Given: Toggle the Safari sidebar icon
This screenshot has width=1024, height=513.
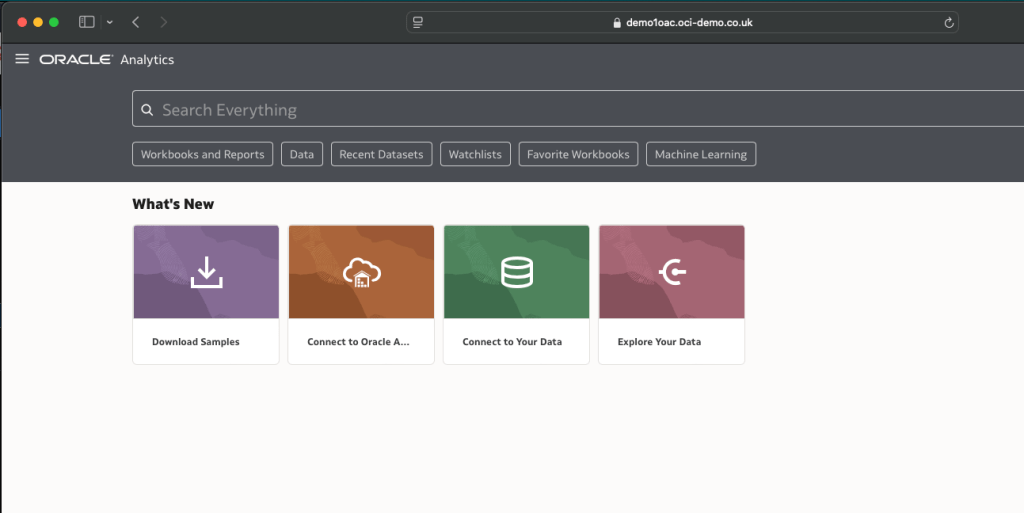Looking at the screenshot, I should 86,22.
